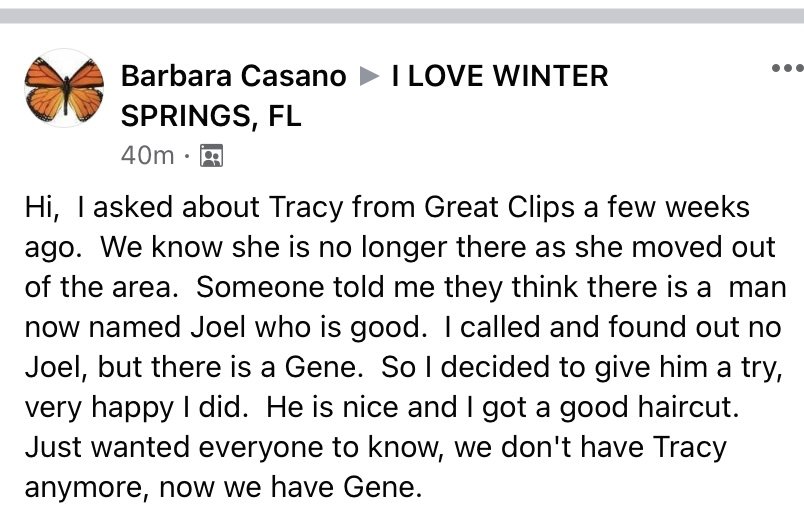Open the I LOVE WINTER group link

pos(500,76)
